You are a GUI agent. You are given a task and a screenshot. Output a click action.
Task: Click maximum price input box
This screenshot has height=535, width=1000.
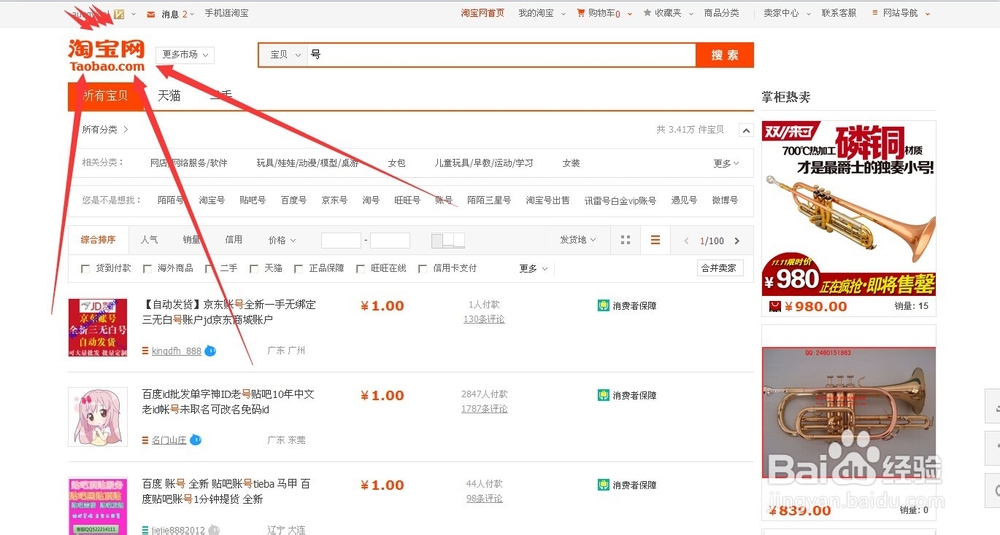390,240
